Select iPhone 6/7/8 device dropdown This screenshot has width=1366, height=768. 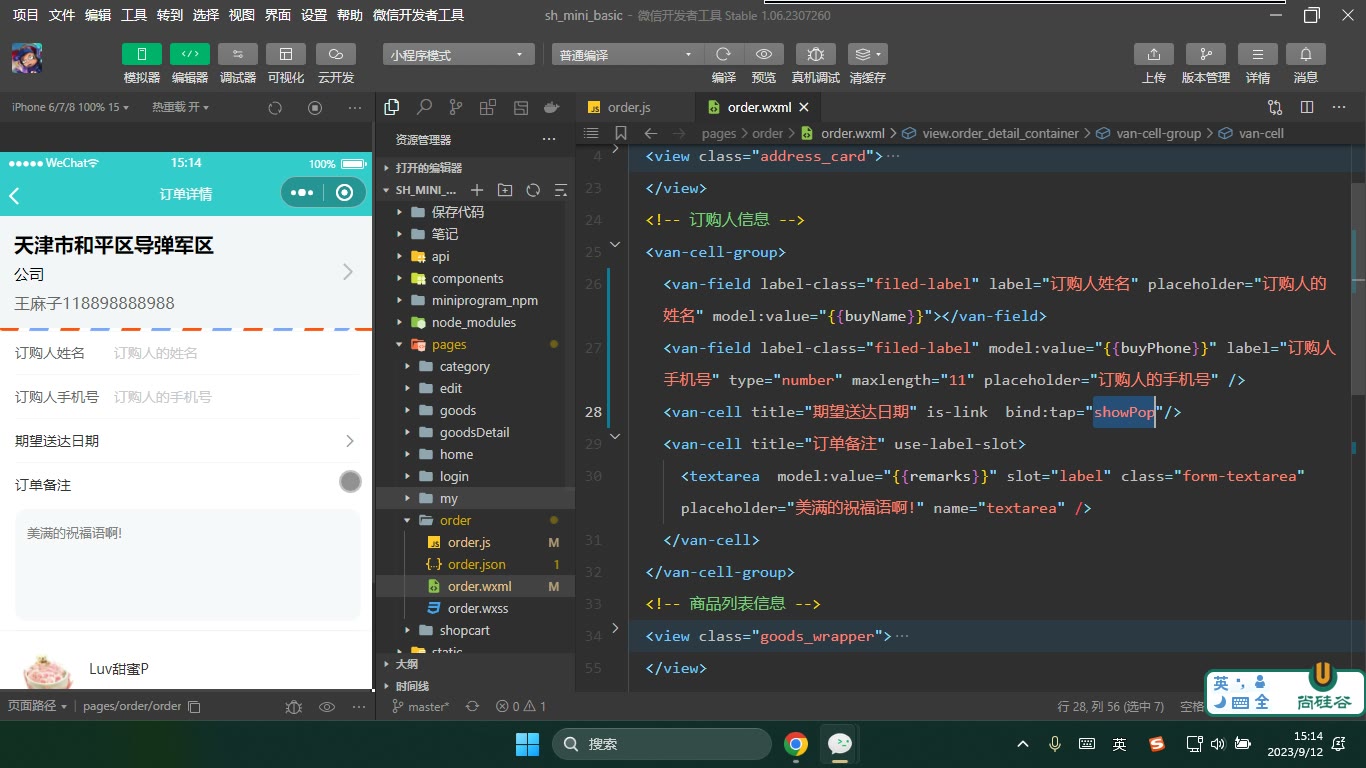(70, 107)
